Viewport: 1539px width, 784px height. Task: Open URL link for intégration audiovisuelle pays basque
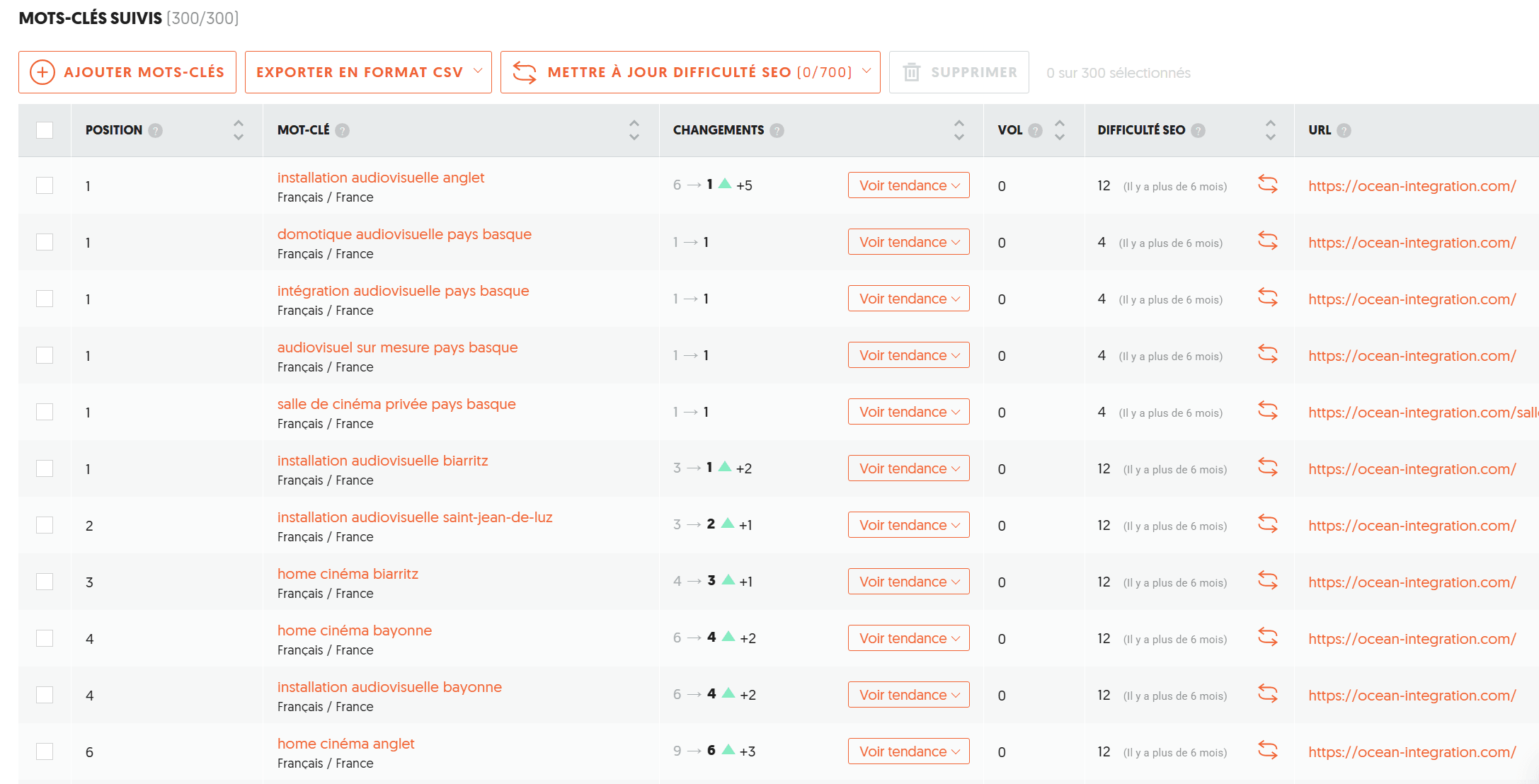pos(1412,299)
